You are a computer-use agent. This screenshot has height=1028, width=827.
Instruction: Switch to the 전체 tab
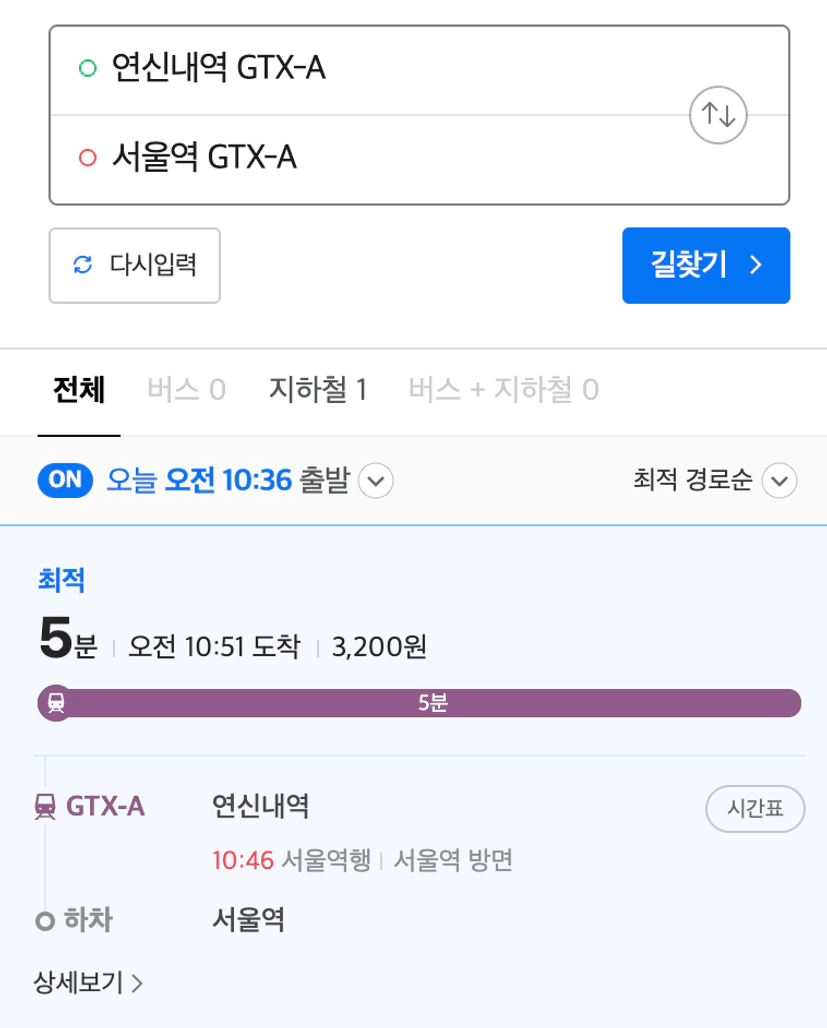tap(79, 390)
